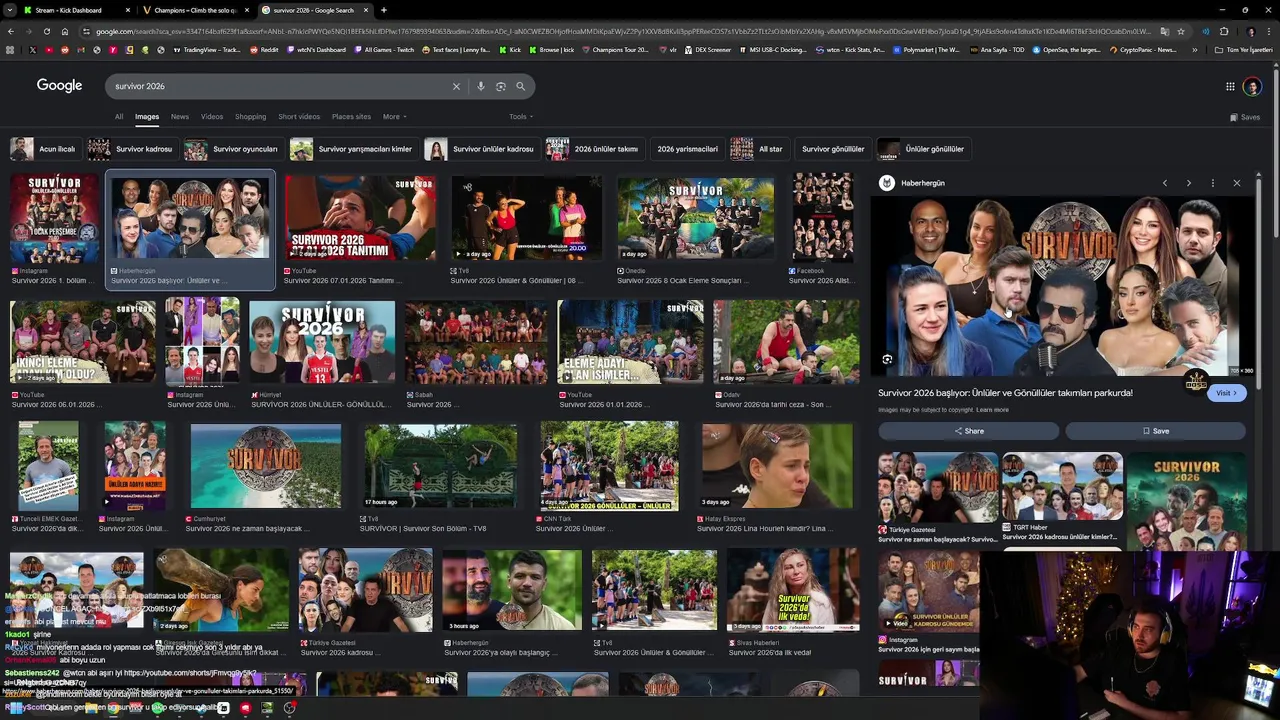Open the TGRT Haber related image
Screen dimensions: 1280x720
pyautogui.click(x=1062, y=486)
